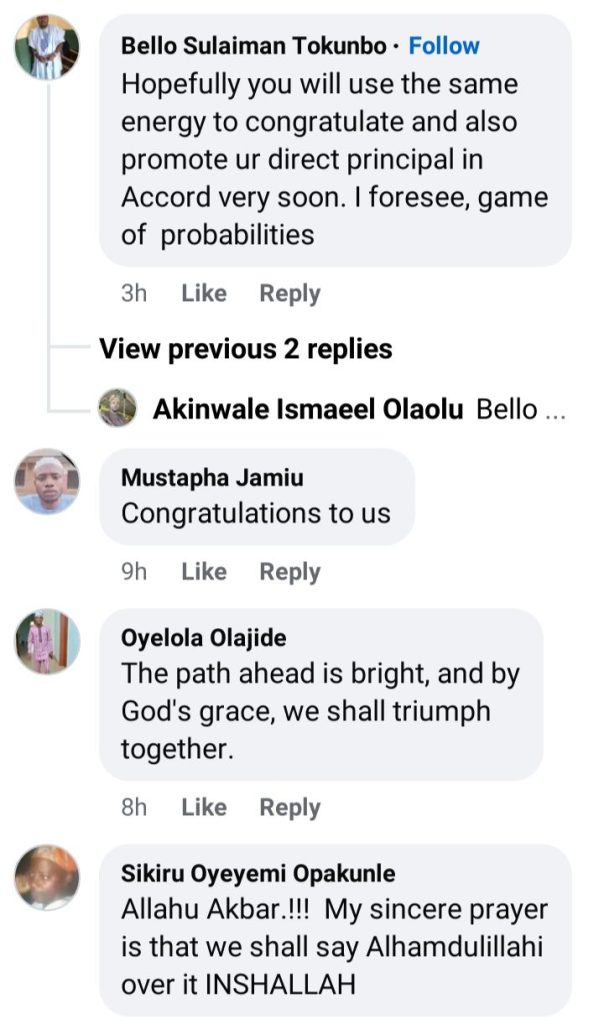This screenshot has width=604, height=1024.
Task: Open Sikiru Oyeyemi Opakunle's profile photo
Action: [x=47, y=877]
